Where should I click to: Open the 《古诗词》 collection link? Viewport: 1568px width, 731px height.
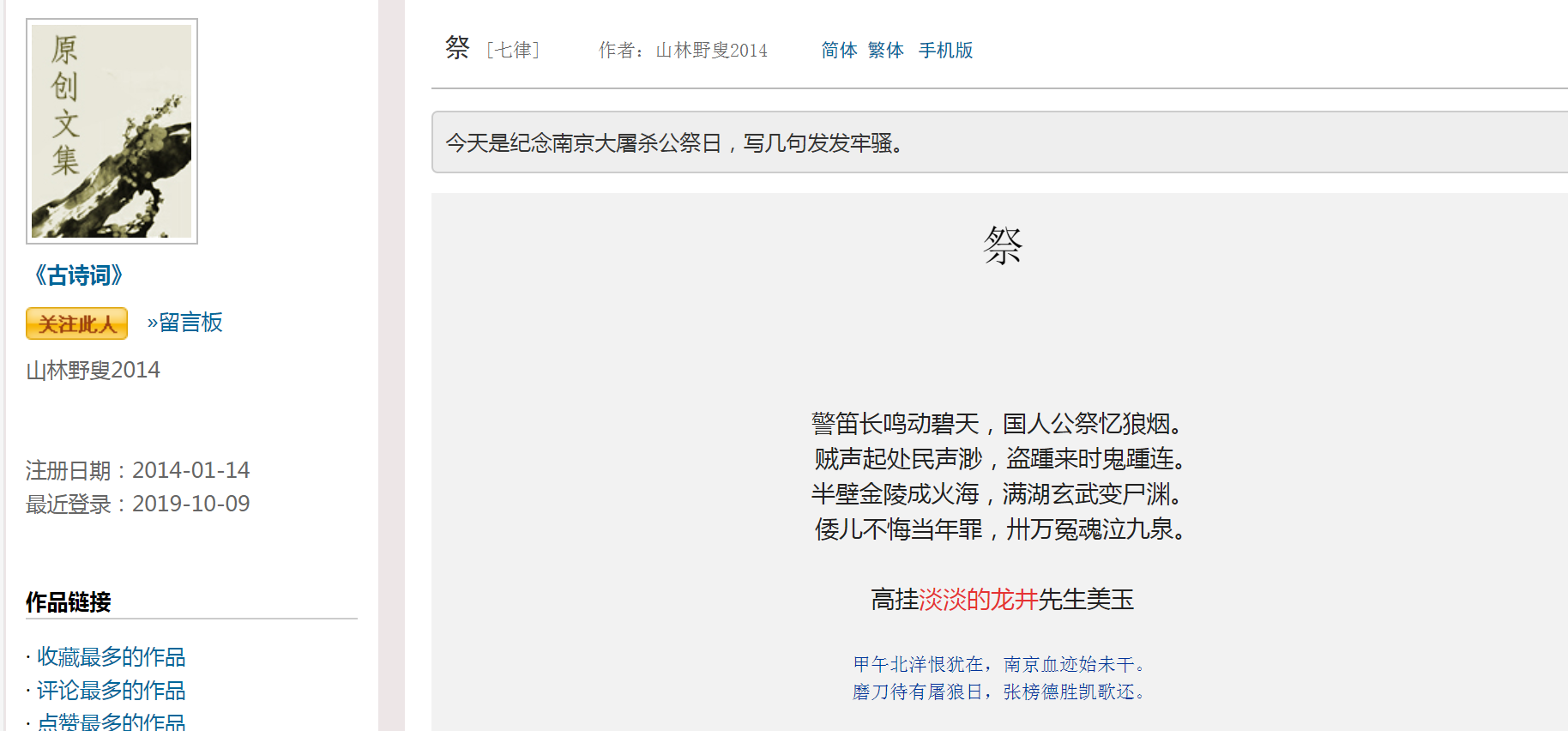[78, 275]
